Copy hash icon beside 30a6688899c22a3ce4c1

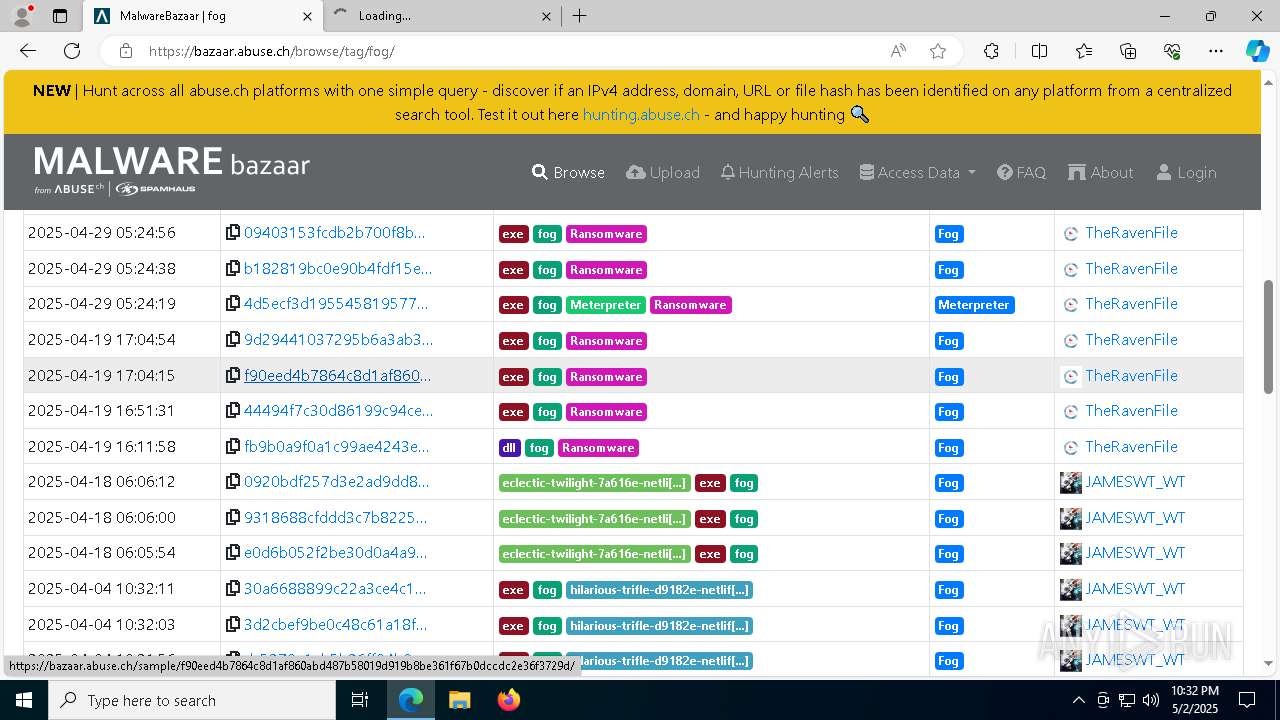point(233,589)
